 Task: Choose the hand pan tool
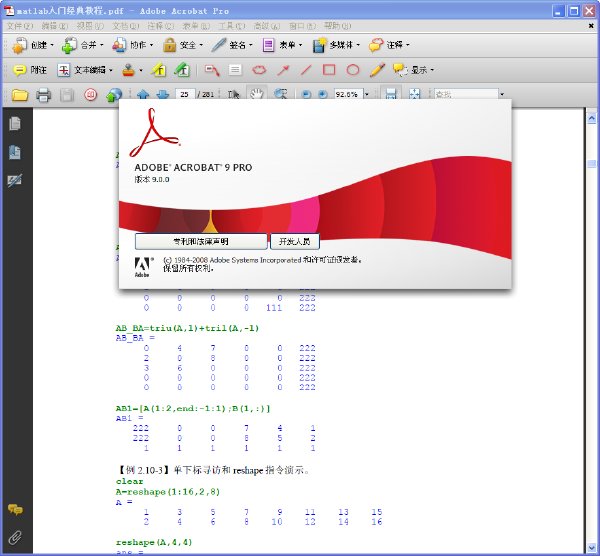click(257, 94)
